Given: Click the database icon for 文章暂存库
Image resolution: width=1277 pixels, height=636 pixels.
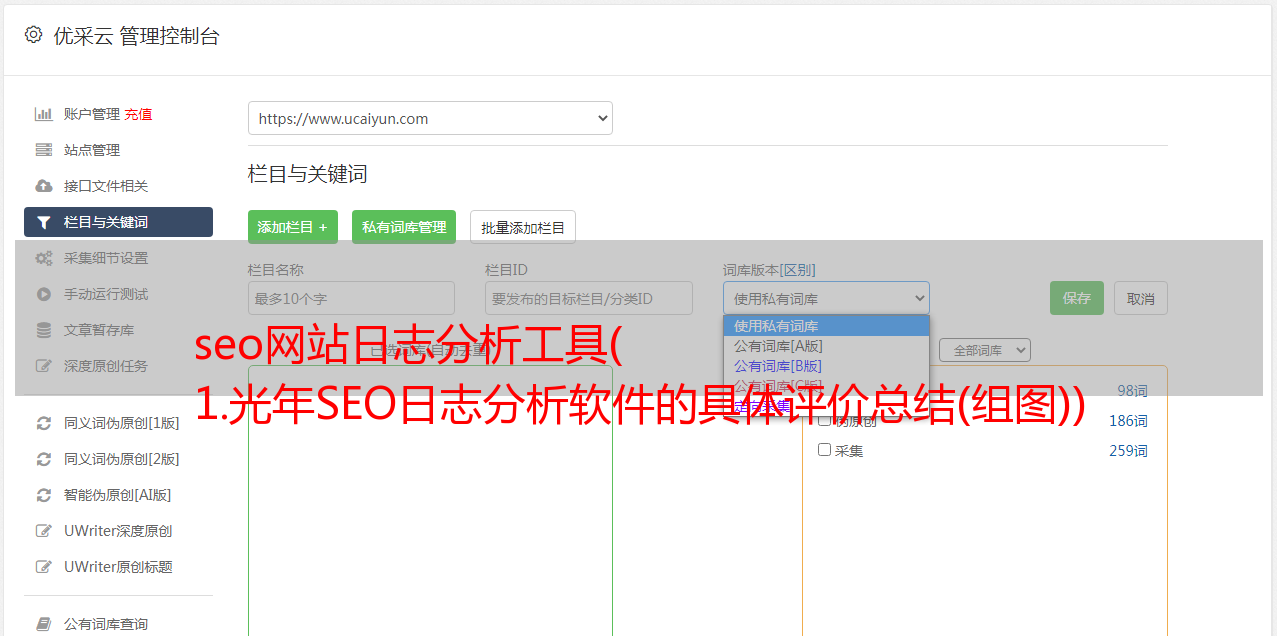Looking at the screenshot, I should point(44,330).
